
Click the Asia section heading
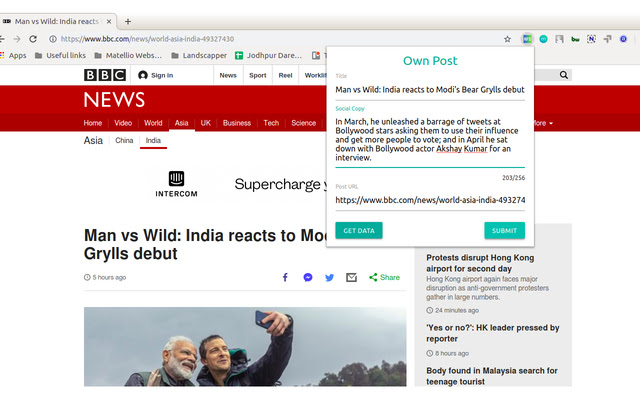[x=93, y=140]
